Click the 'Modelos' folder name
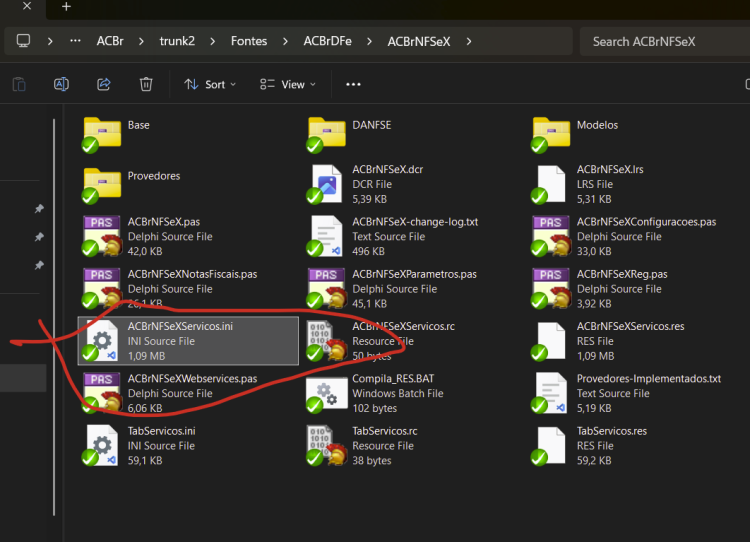This screenshot has height=542, width=750. click(x=597, y=125)
